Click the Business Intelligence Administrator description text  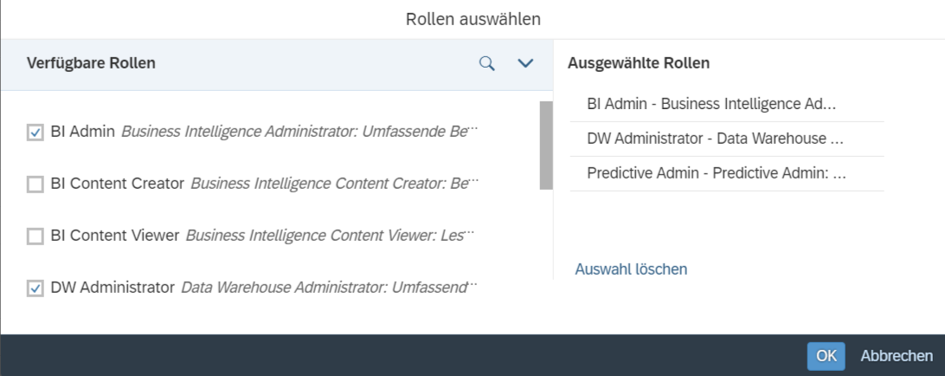coord(300,131)
